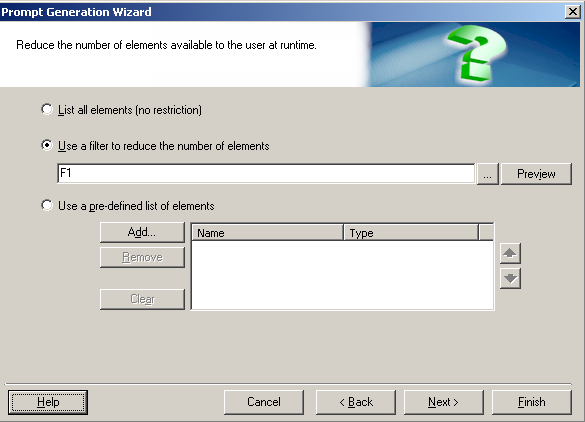Select pre-defined list of elements option
585x422 pixels.
47,206
